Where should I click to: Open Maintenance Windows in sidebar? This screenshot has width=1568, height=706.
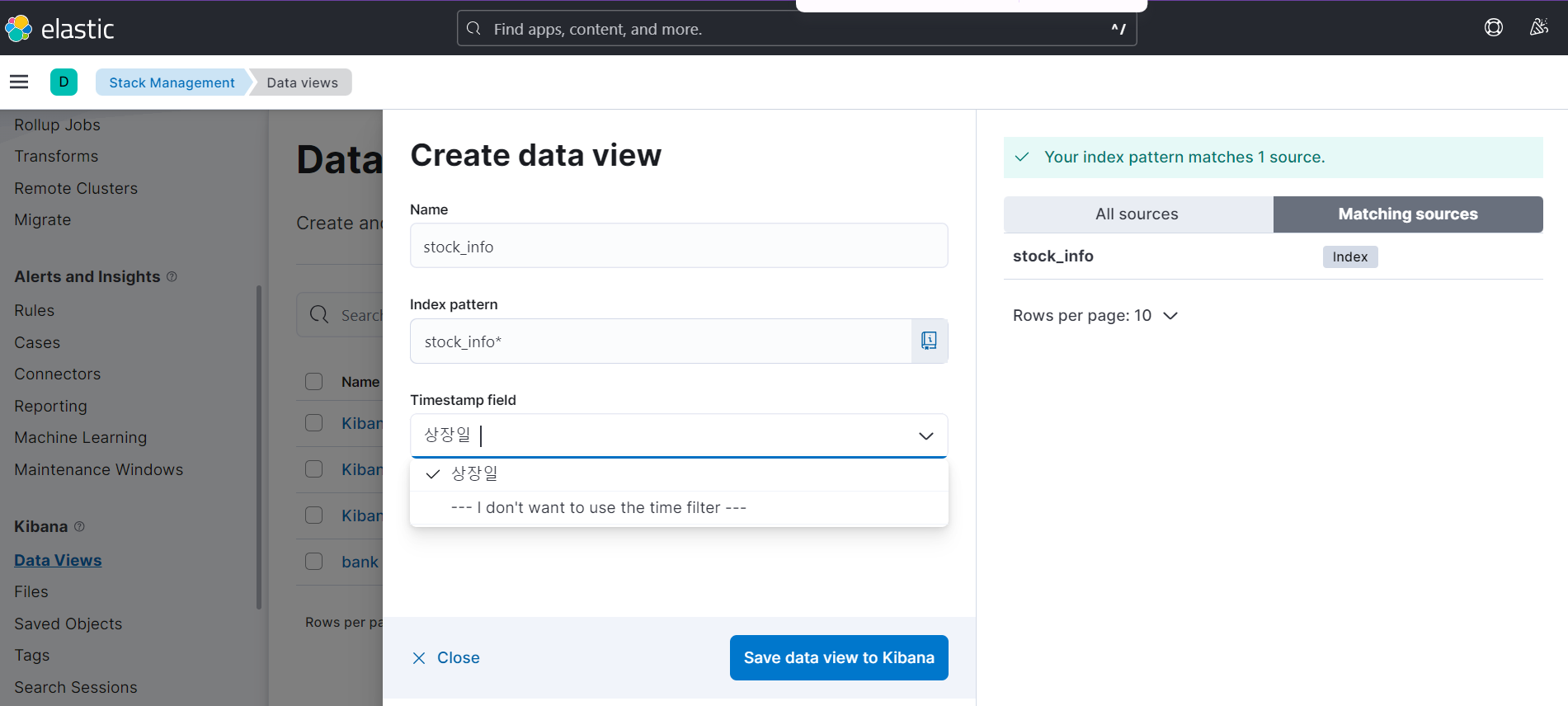click(98, 469)
